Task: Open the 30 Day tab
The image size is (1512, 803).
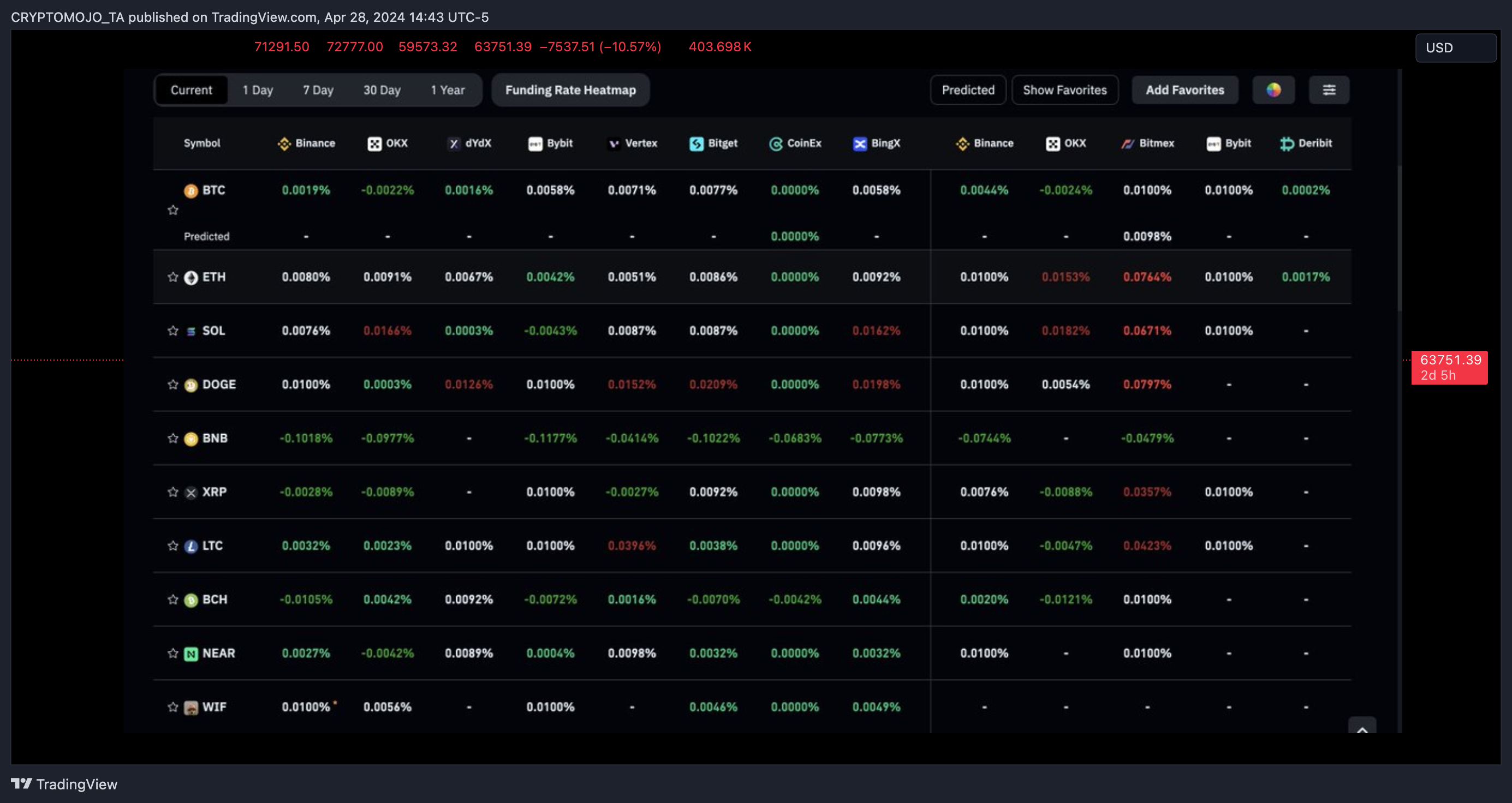Action: click(x=382, y=90)
